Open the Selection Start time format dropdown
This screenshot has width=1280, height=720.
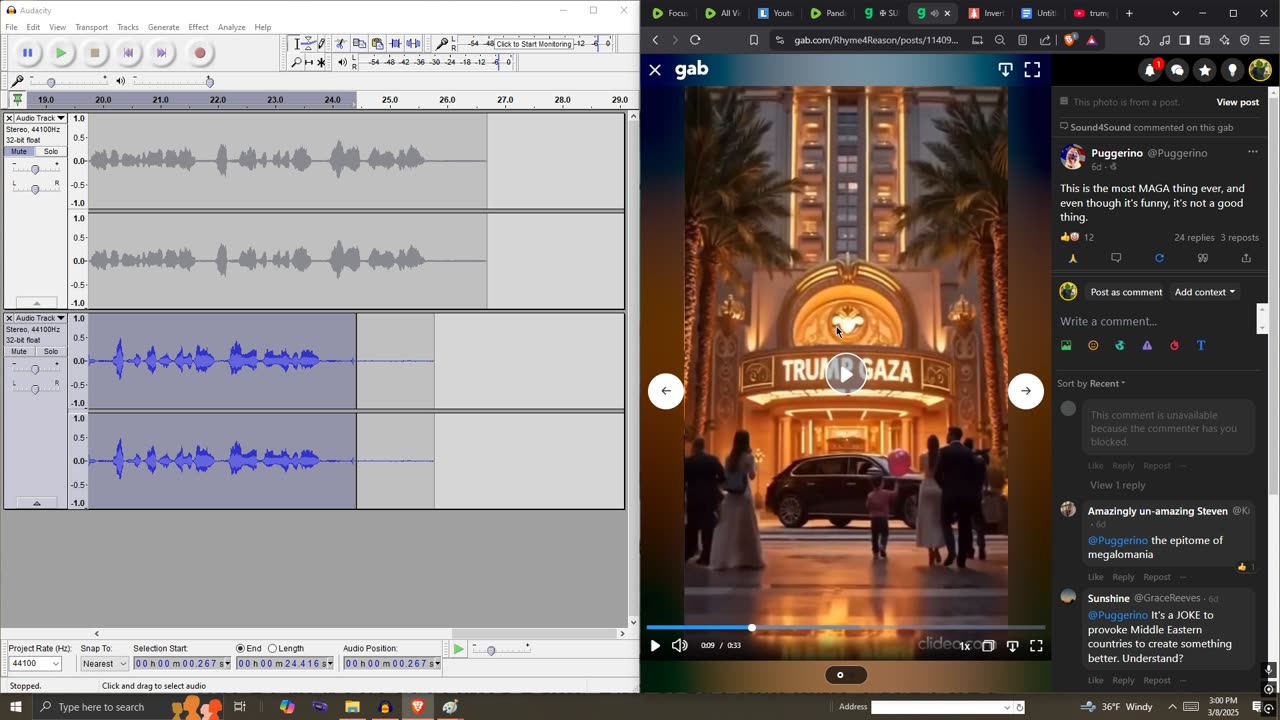point(227,664)
